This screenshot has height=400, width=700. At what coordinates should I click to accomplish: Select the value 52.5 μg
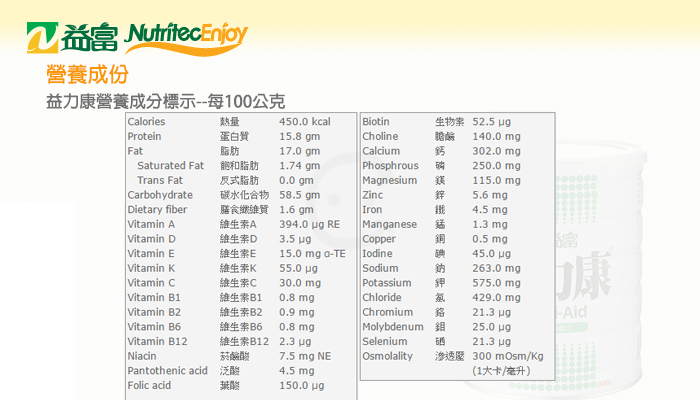pos(492,121)
